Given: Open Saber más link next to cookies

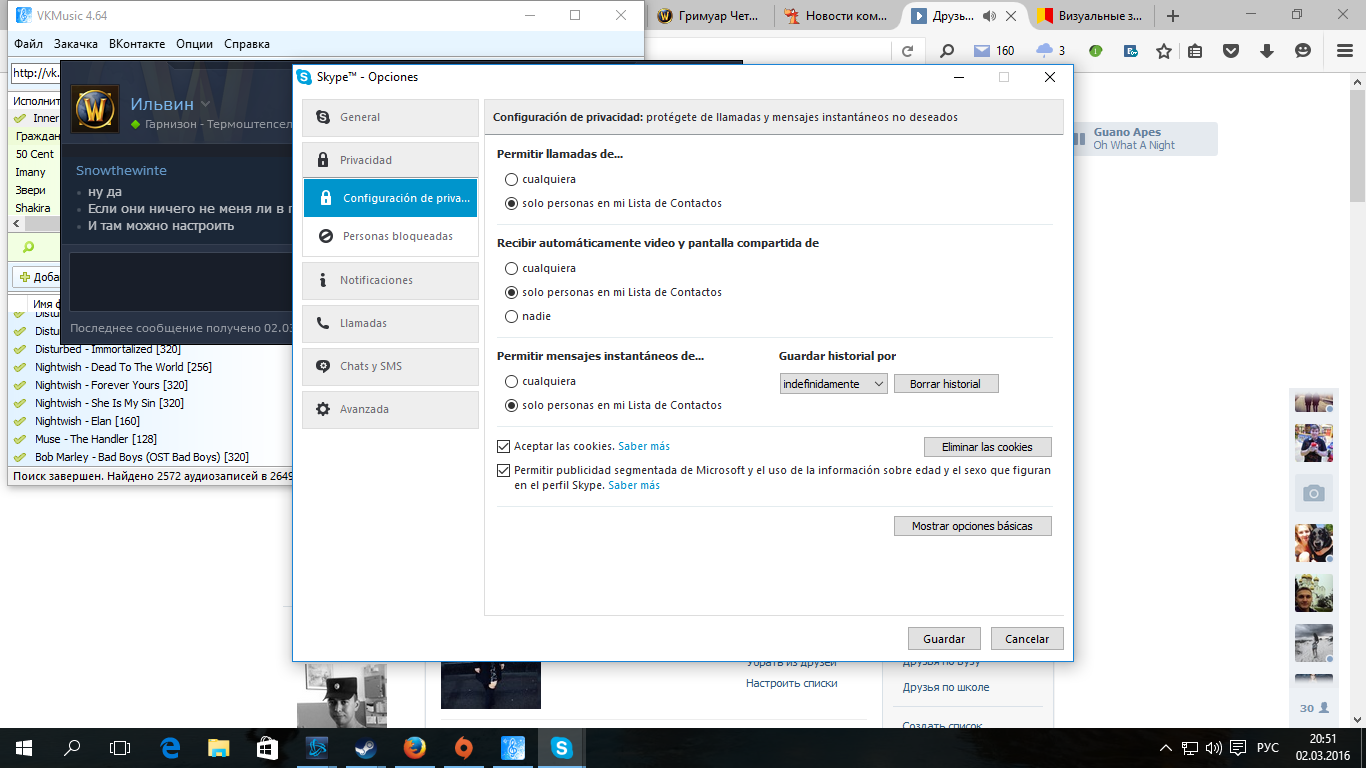Looking at the screenshot, I should (x=644, y=446).
